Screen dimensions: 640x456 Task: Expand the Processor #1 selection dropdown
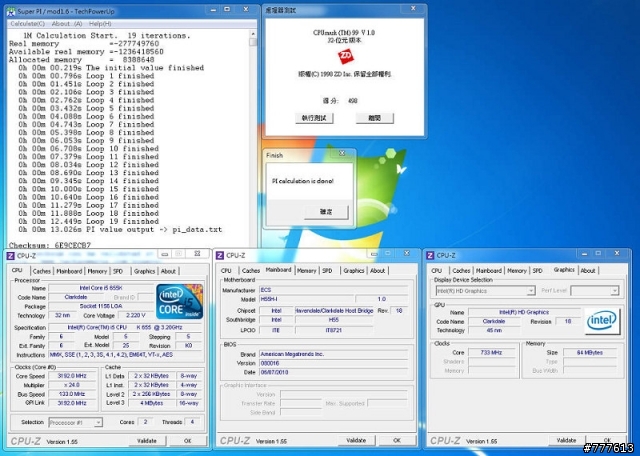(98, 423)
